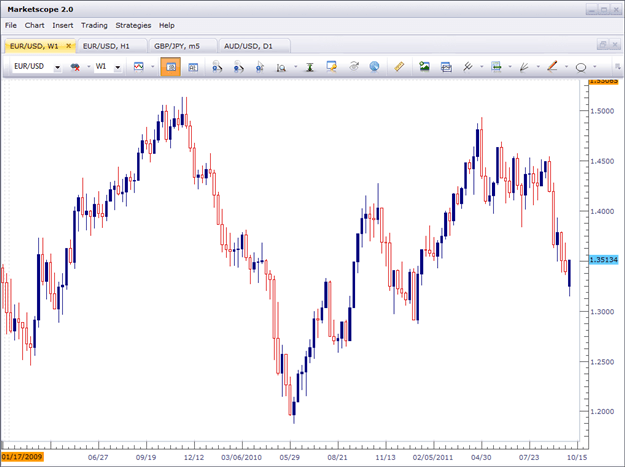Click the cursor pointer mode icon
The height and width of the screenshot is (467, 625).
260,67
